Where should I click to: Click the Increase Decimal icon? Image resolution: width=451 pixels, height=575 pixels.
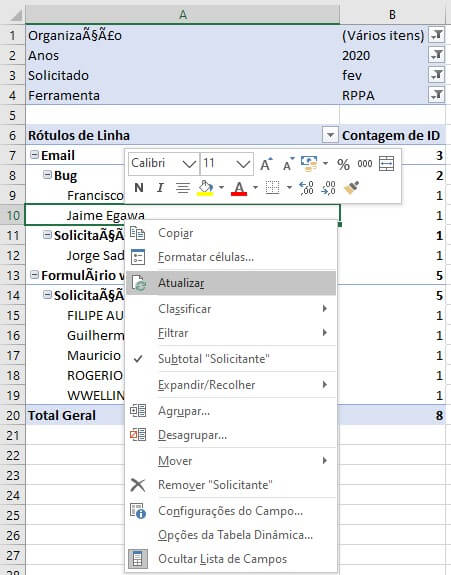306,188
